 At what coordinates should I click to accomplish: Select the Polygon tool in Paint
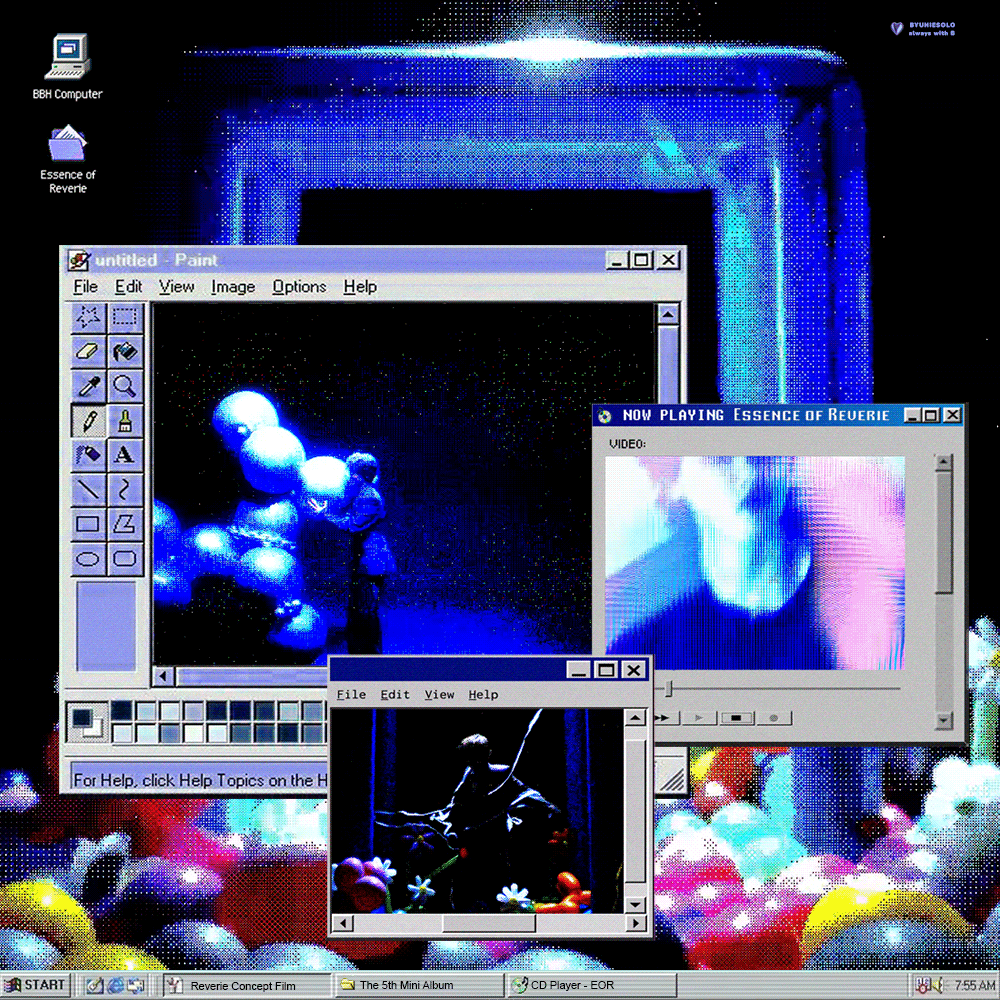click(x=125, y=523)
